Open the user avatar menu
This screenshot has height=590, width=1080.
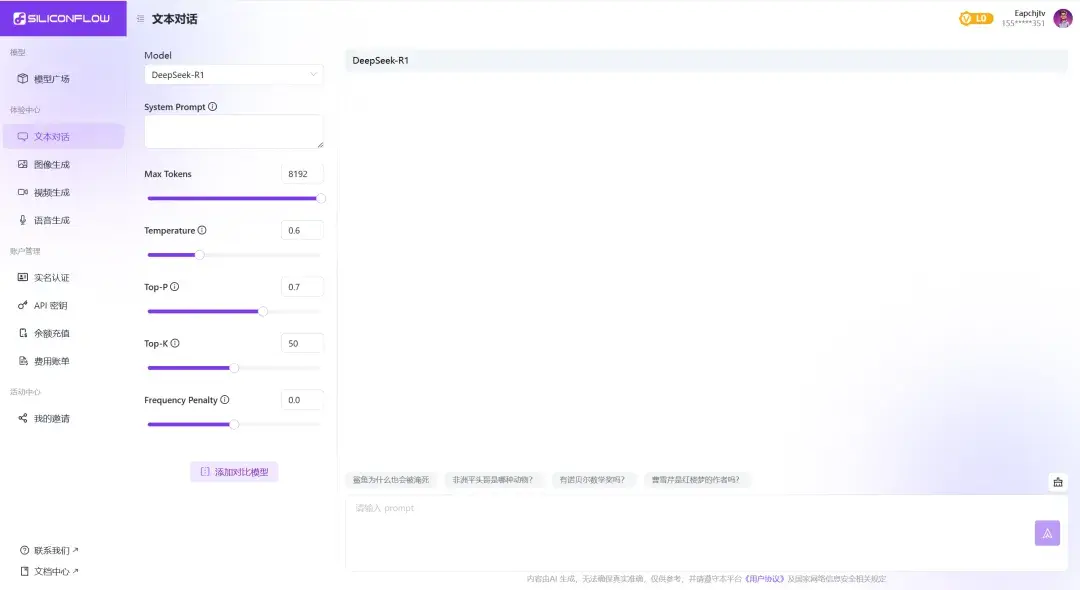point(1063,19)
